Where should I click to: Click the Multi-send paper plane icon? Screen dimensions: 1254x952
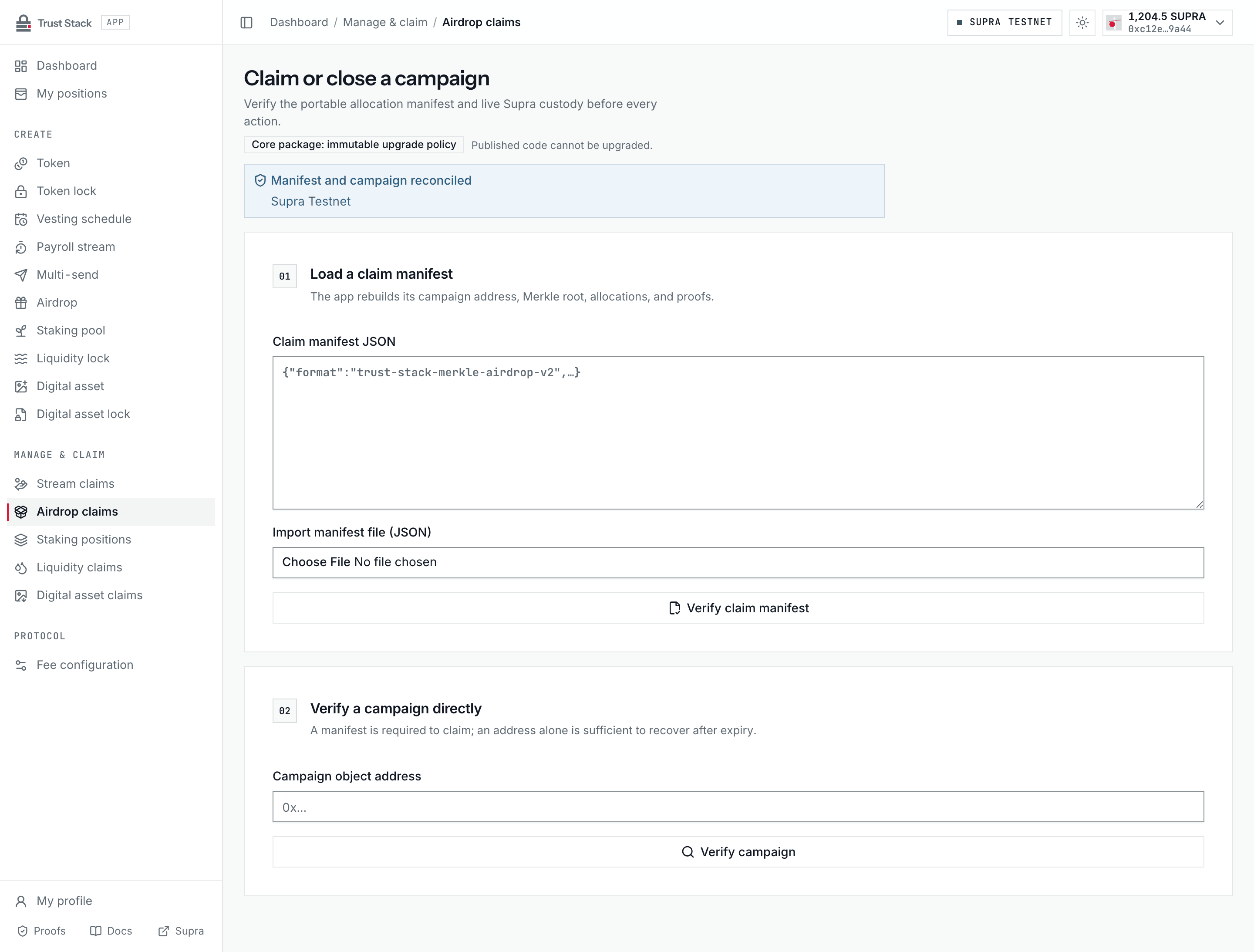coord(21,275)
